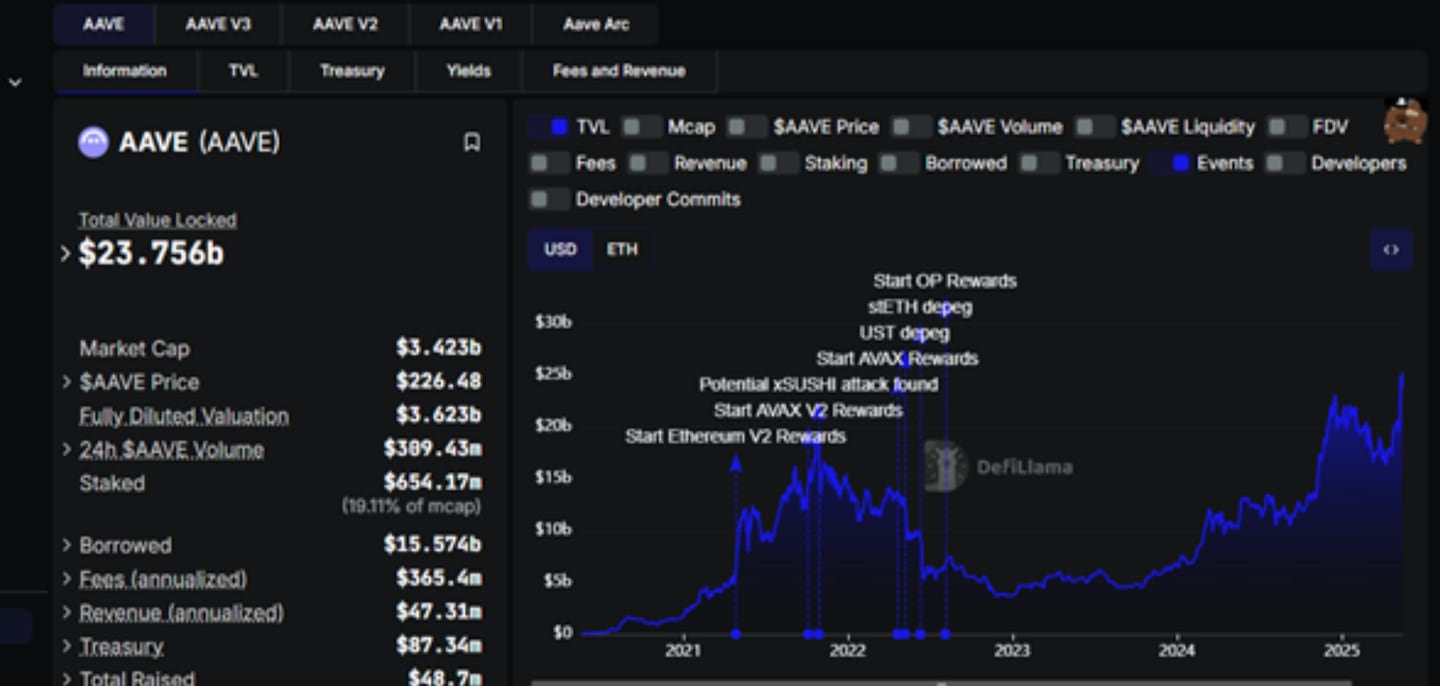
Task: Enable the $AAVE Volume series
Action: pyautogui.click(x=911, y=127)
